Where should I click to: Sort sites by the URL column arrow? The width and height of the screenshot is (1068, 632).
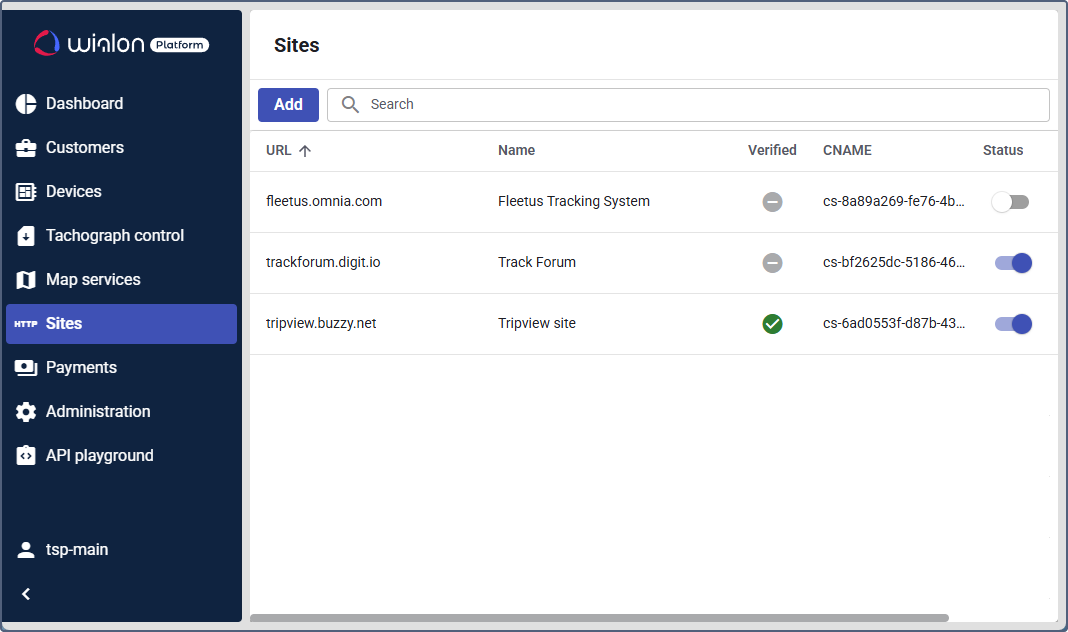305,151
